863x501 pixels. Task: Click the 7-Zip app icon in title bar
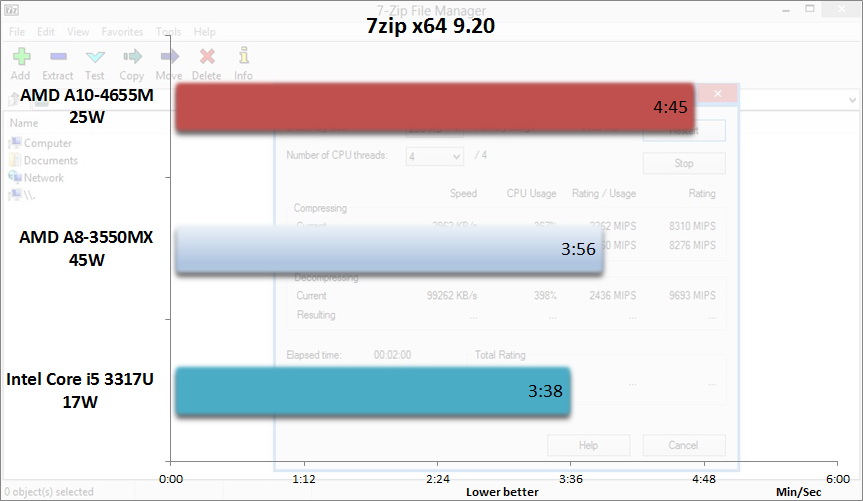(x=11, y=9)
